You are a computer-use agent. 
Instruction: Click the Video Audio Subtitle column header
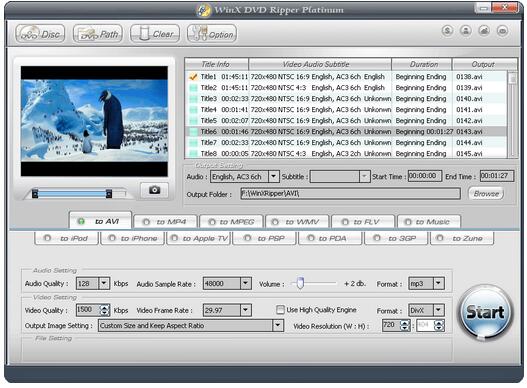point(320,64)
